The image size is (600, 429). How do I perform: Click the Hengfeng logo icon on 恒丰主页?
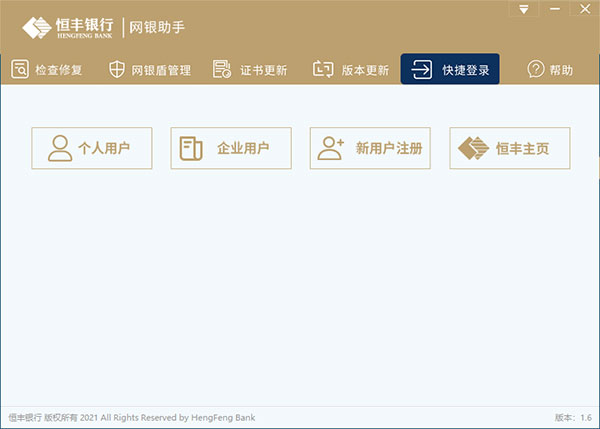click(x=473, y=148)
